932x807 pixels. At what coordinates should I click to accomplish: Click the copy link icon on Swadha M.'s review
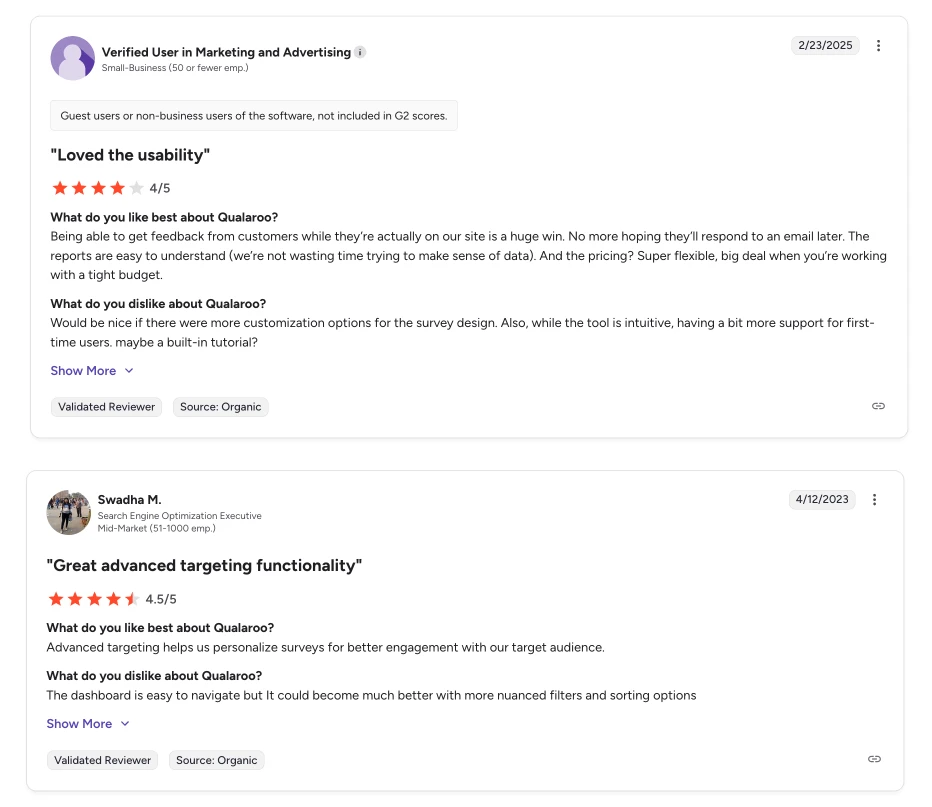coord(874,759)
